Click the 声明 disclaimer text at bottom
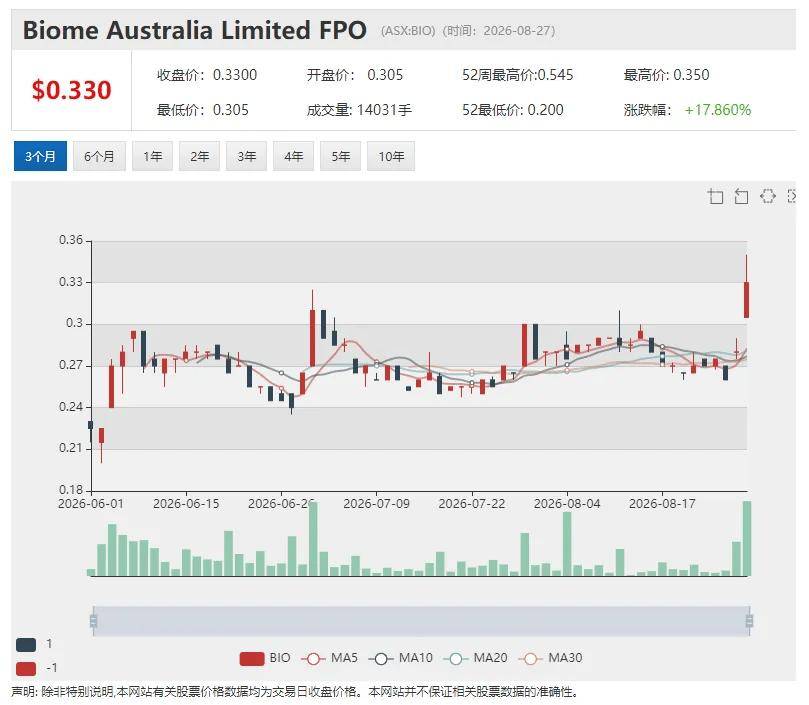Screen dimensions: 809x705 pos(294,692)
